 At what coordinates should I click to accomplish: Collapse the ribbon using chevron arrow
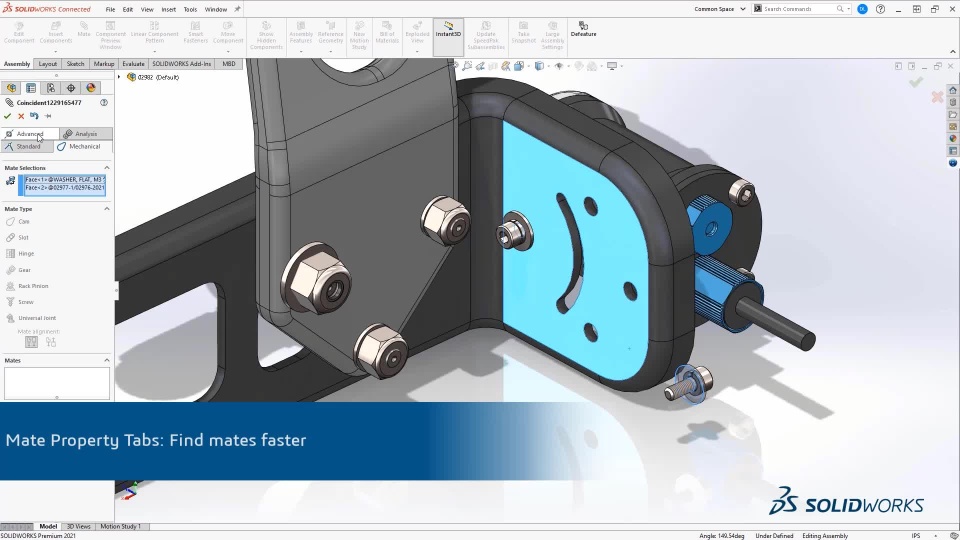[x=953, y=51]
